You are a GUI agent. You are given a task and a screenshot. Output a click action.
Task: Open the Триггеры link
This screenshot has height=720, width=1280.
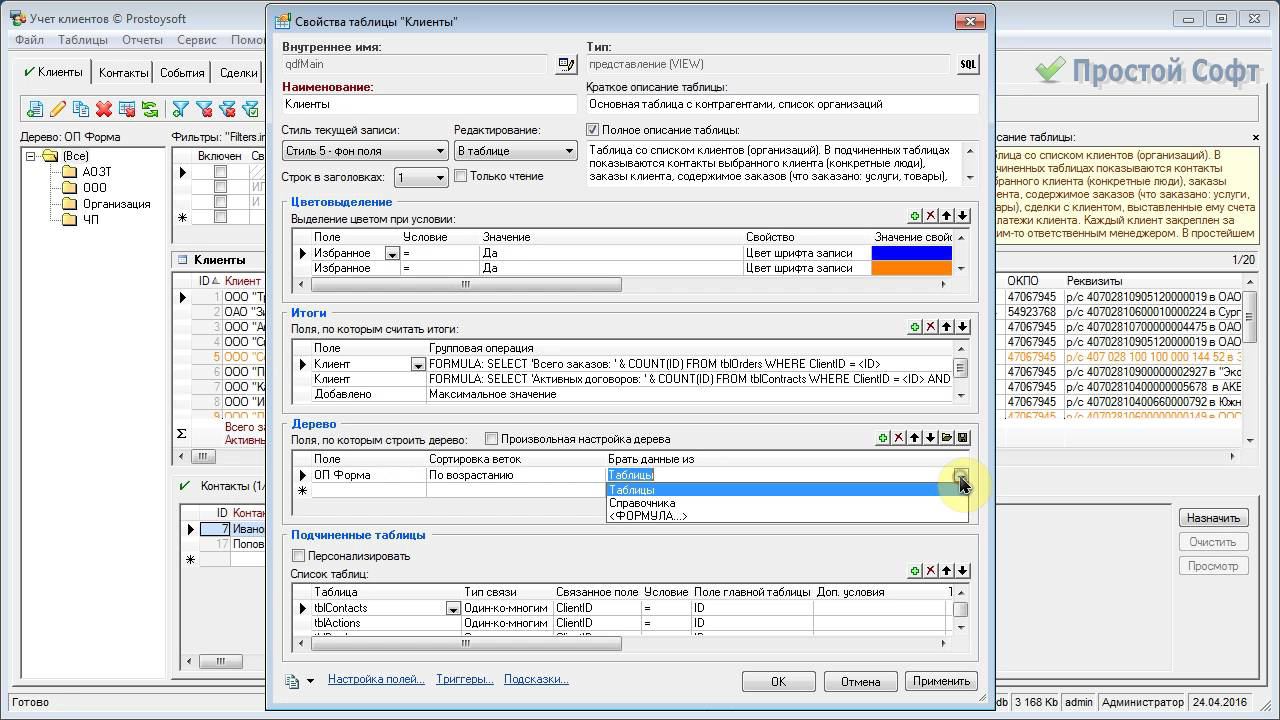click(465, 679)
